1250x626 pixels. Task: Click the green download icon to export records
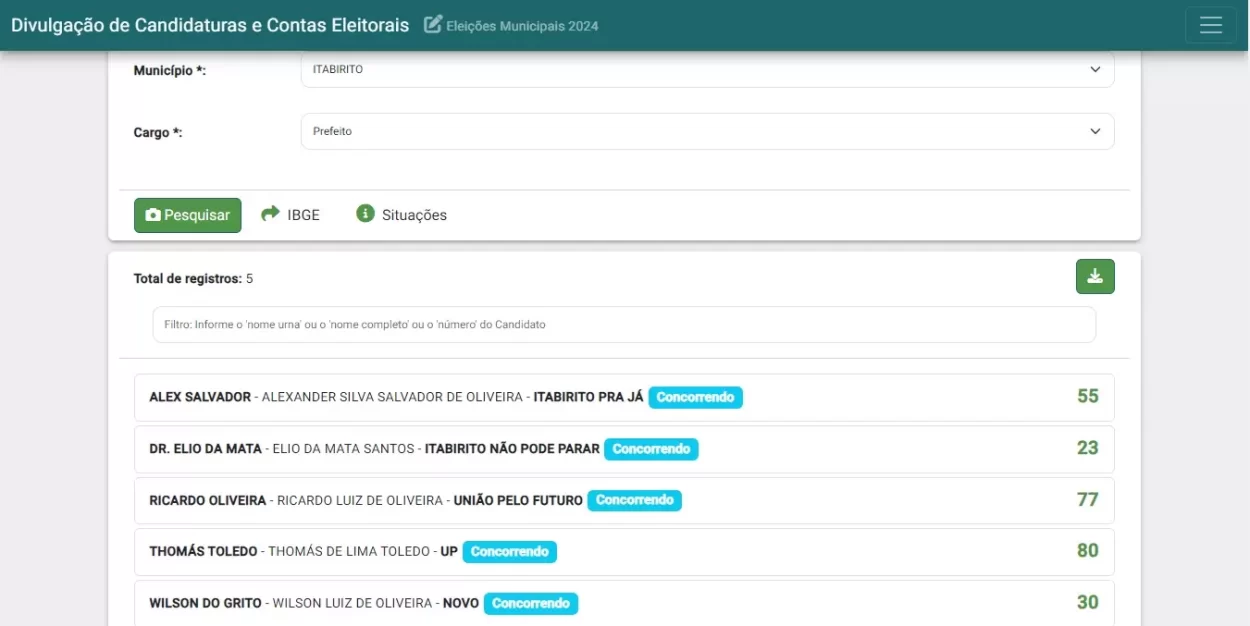point(1095,276)
